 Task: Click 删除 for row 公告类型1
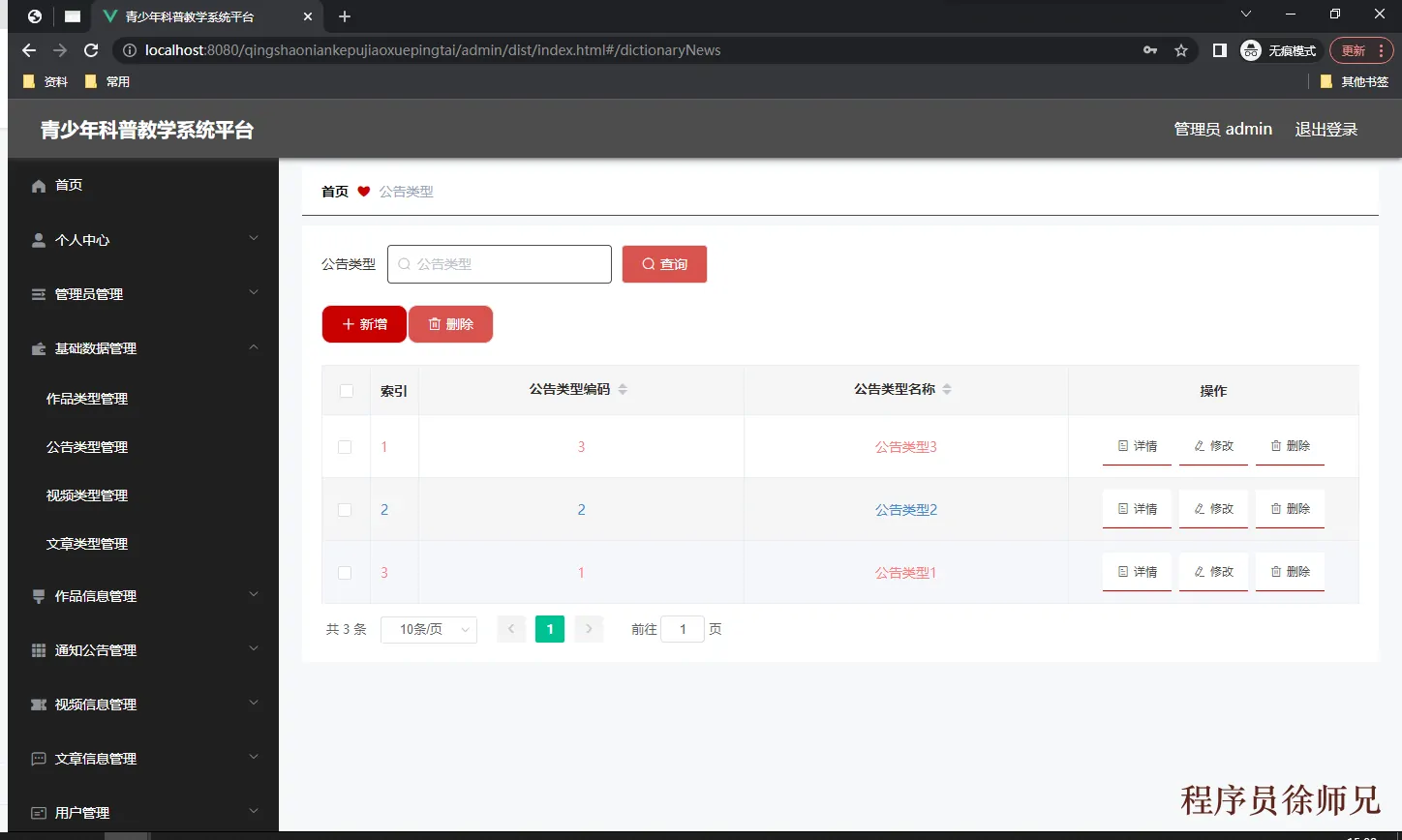1290,572
